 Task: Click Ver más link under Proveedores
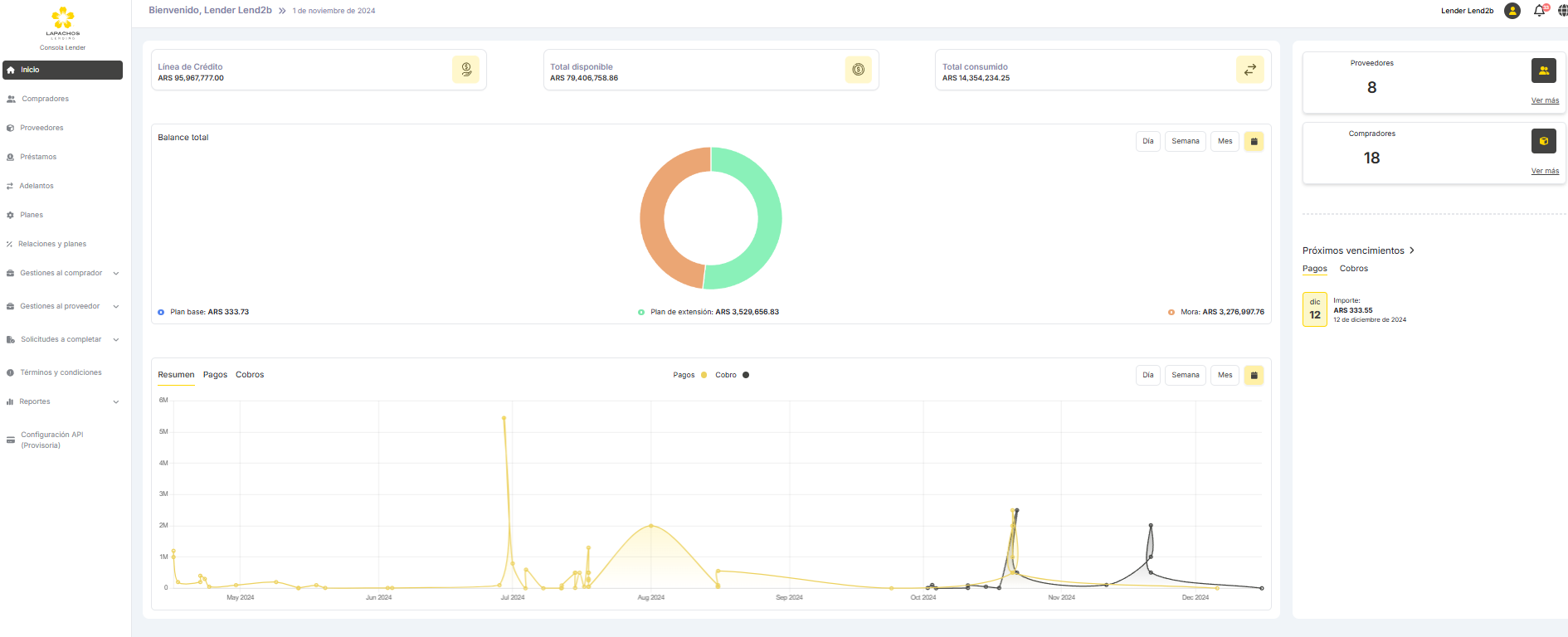click(1544, 100)
